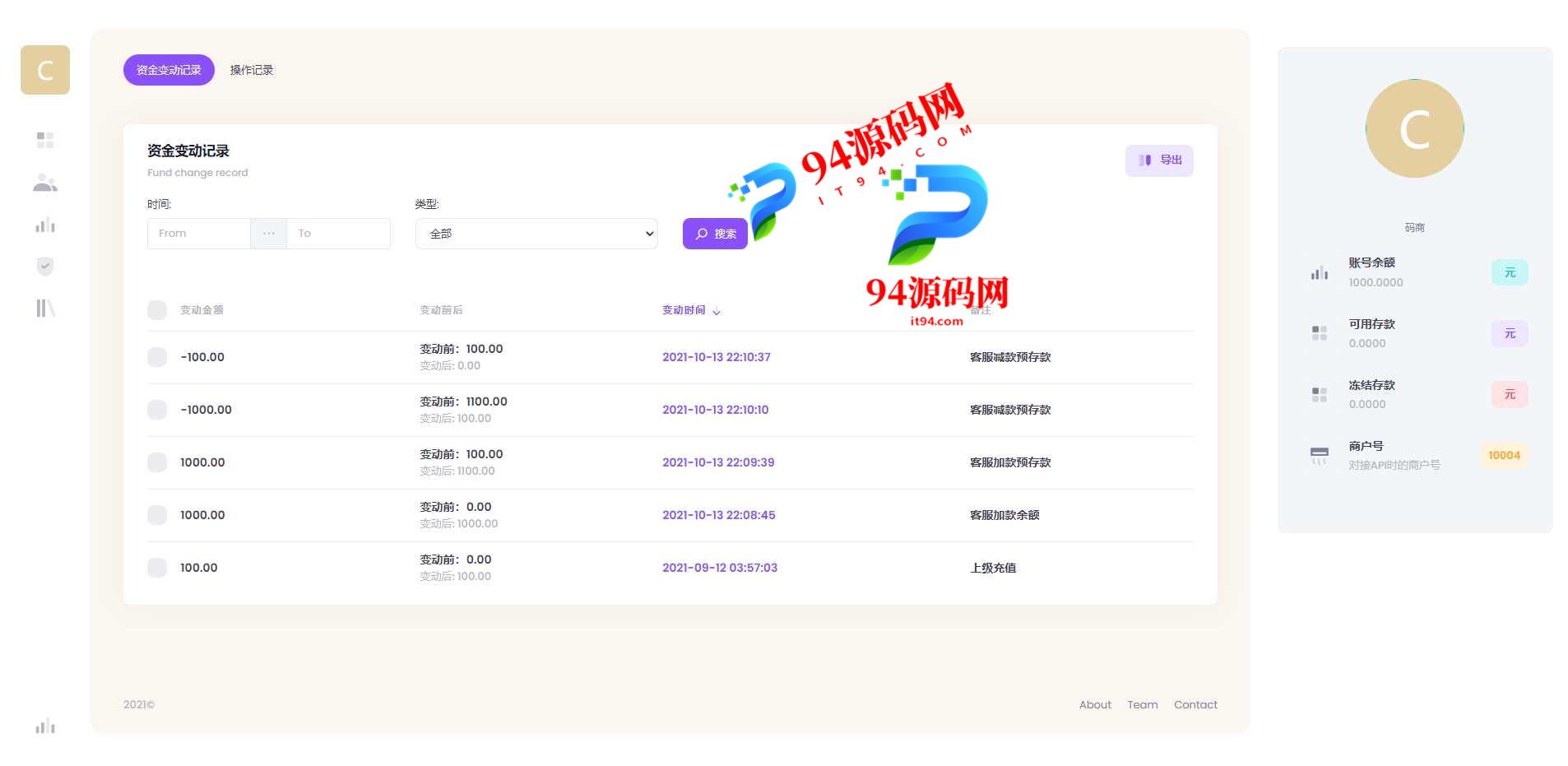Click the large profile avatar C

1414,128
